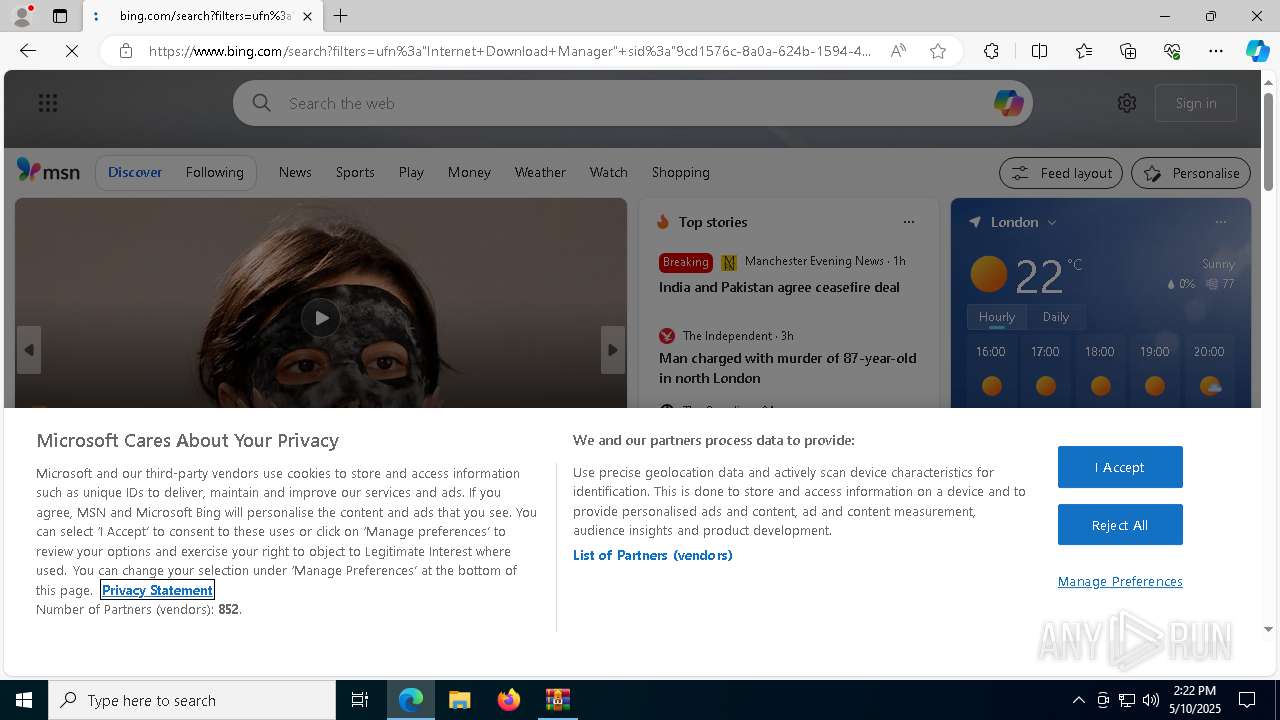Open the notification center
The height and width of the screenshot is (720, 1280).
[1247, 700]
